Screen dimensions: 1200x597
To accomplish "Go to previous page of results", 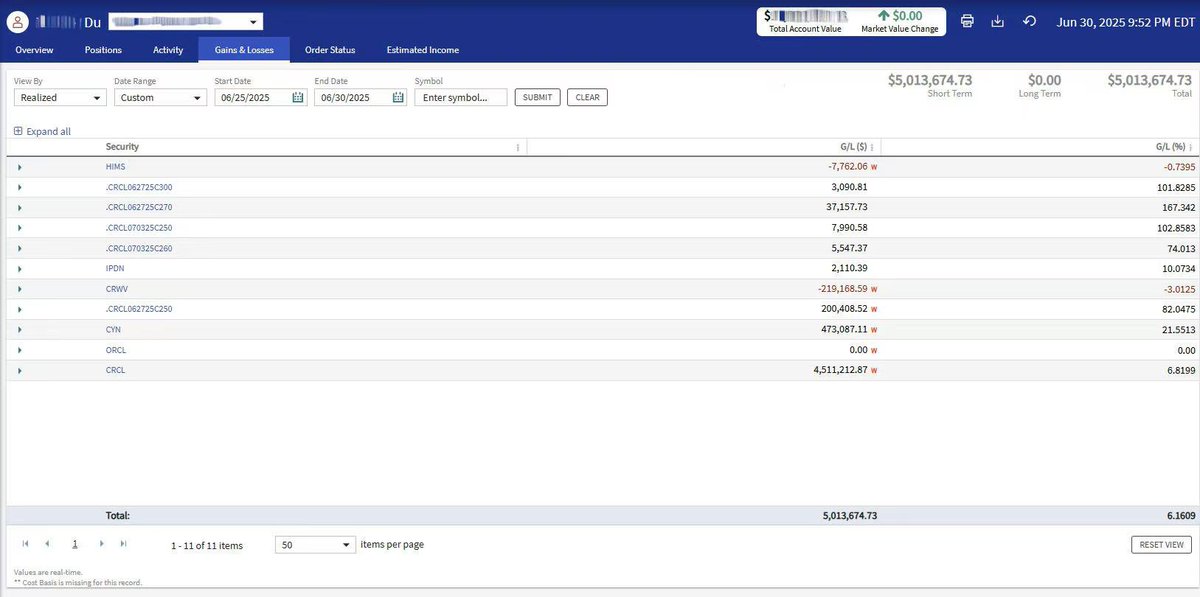I will click(x=46, y=544).
